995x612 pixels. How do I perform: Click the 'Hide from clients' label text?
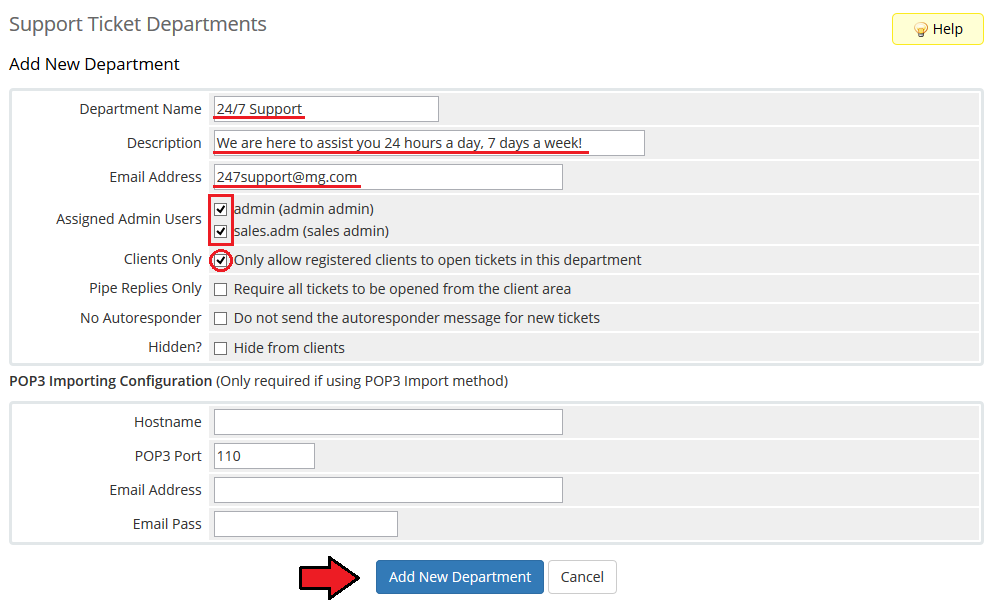pos(289,348)
